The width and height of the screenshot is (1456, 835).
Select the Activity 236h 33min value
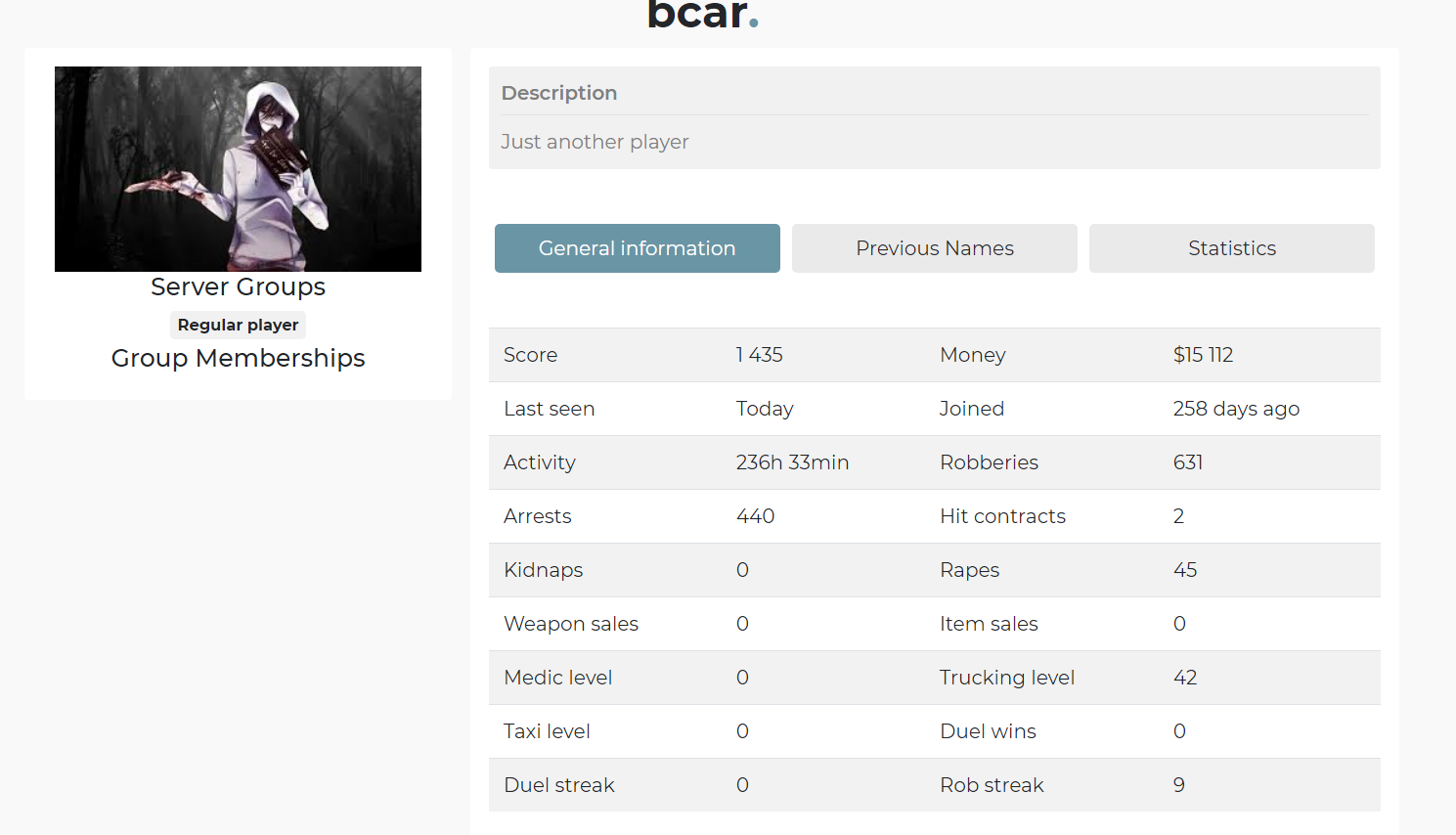coord(792,462)
